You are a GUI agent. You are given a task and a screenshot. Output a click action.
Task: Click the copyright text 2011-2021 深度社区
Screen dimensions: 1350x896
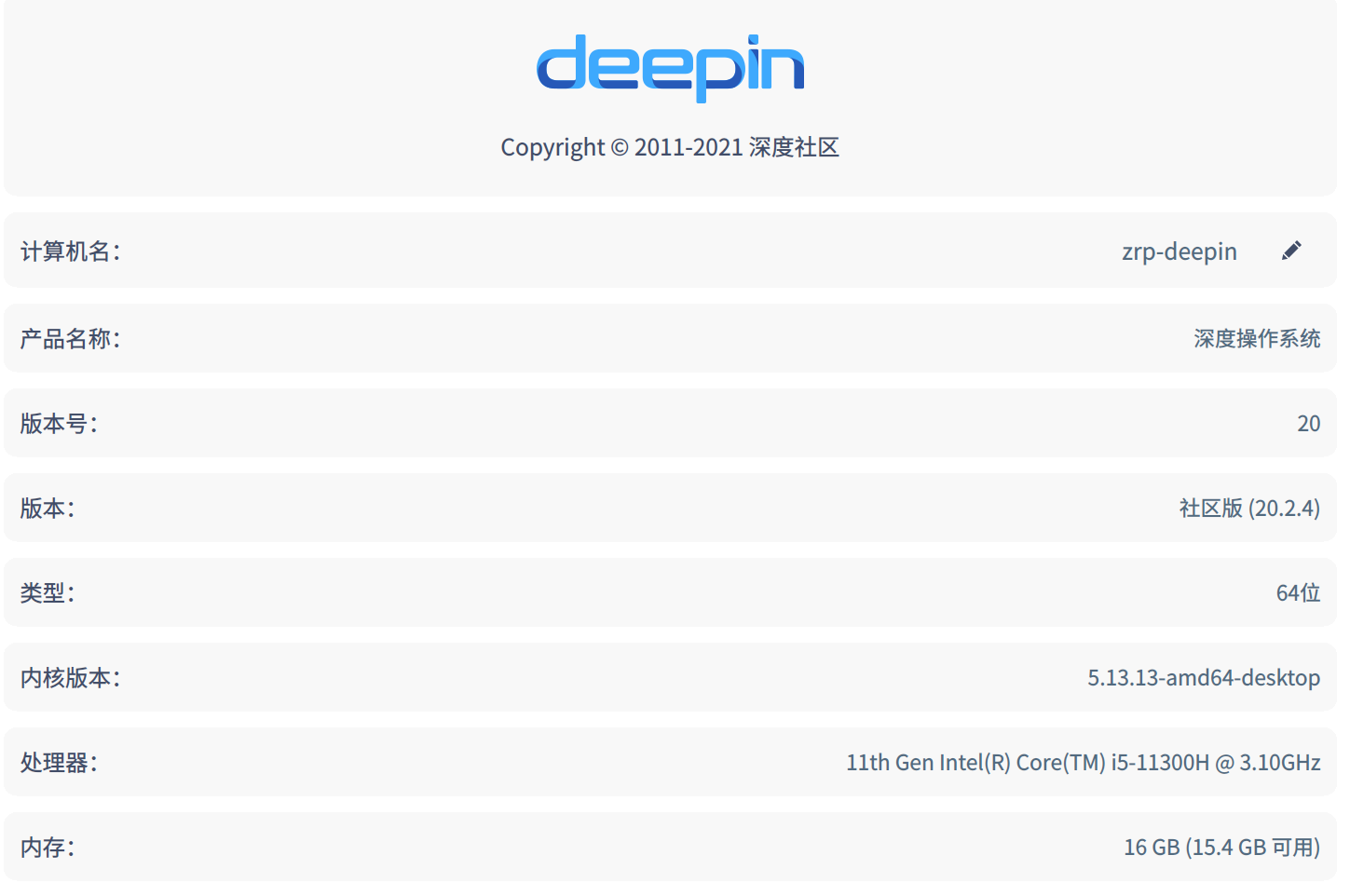(670, 147)
